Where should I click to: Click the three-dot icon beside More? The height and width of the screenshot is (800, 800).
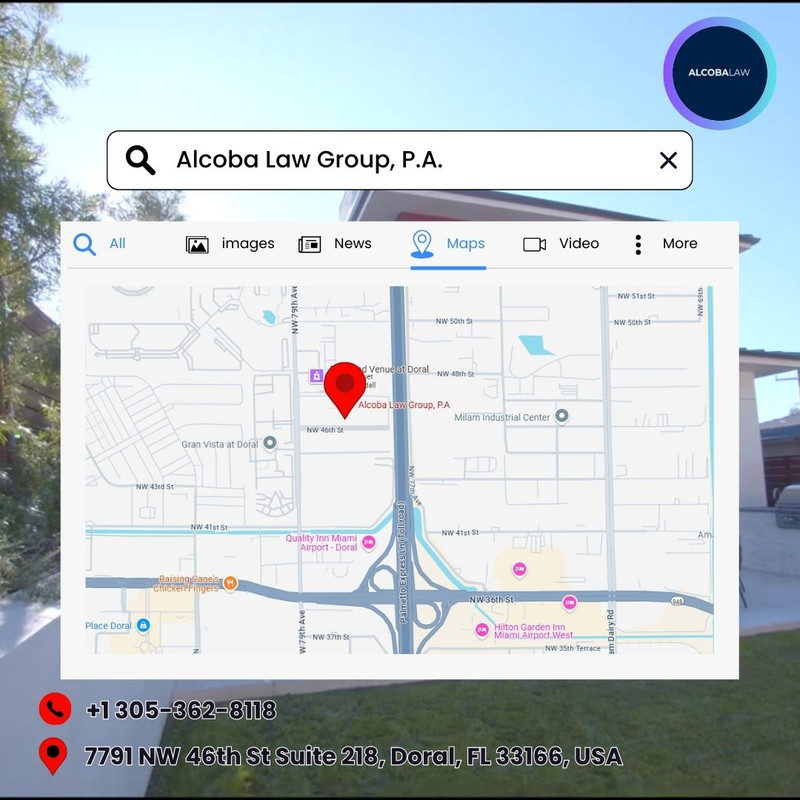[638, 244]
